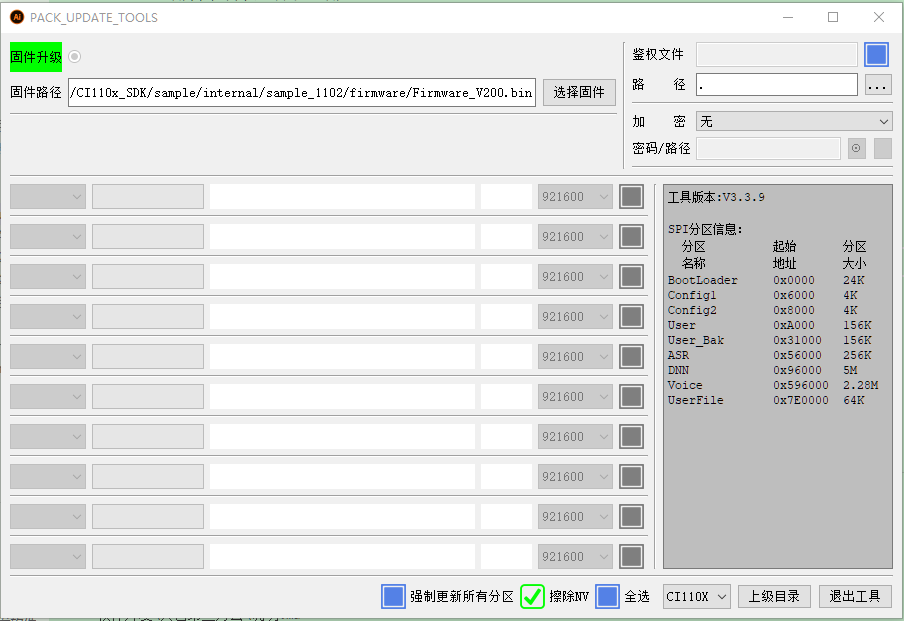Click the 0x596000 start address

pos(801,385)
